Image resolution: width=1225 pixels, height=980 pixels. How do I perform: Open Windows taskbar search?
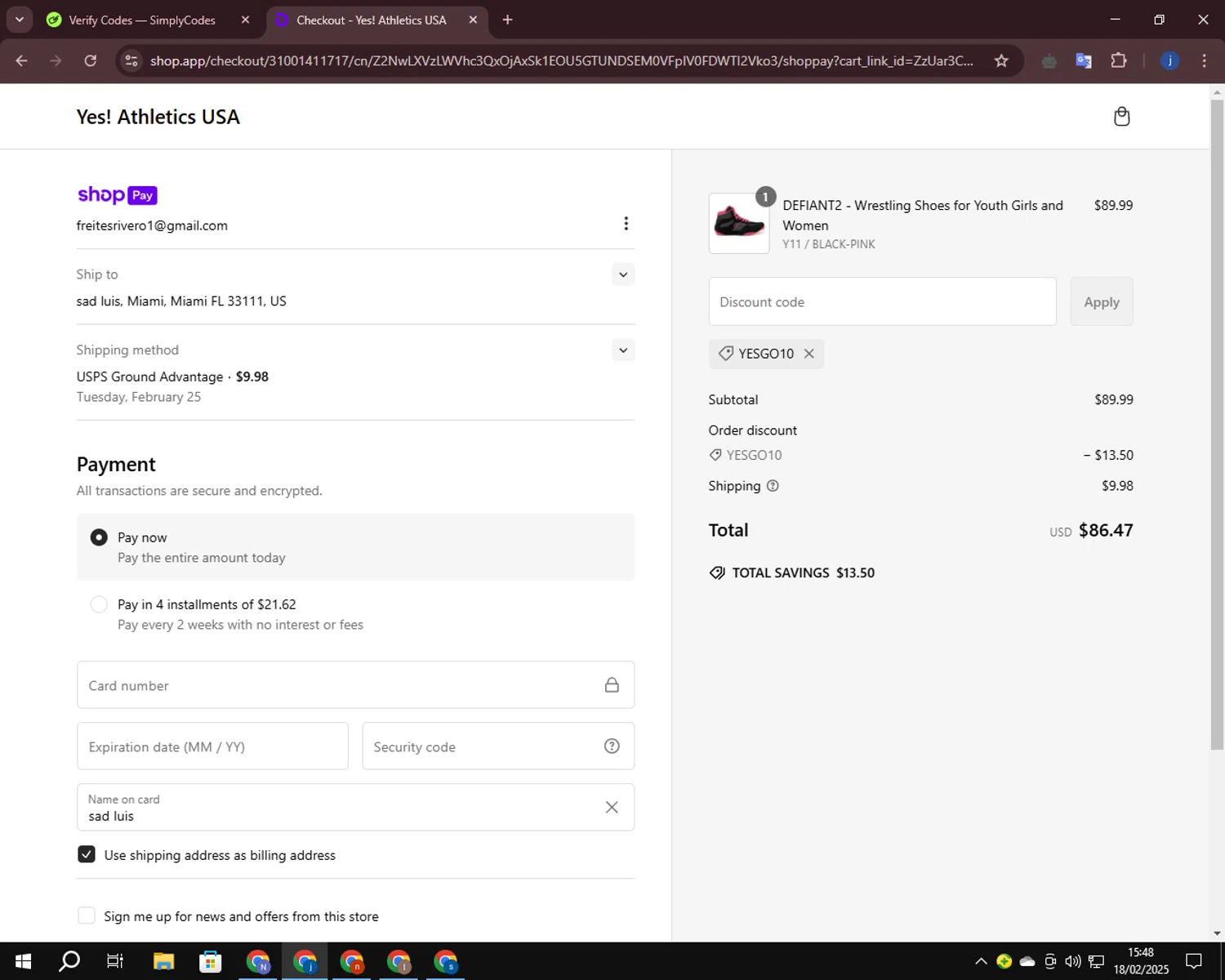coord(69,961)
